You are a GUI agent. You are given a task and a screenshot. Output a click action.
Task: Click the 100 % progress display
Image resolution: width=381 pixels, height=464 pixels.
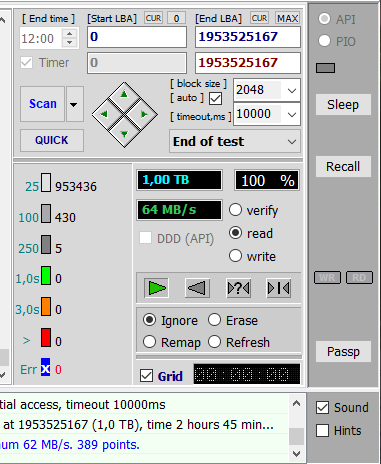[267, 180]
